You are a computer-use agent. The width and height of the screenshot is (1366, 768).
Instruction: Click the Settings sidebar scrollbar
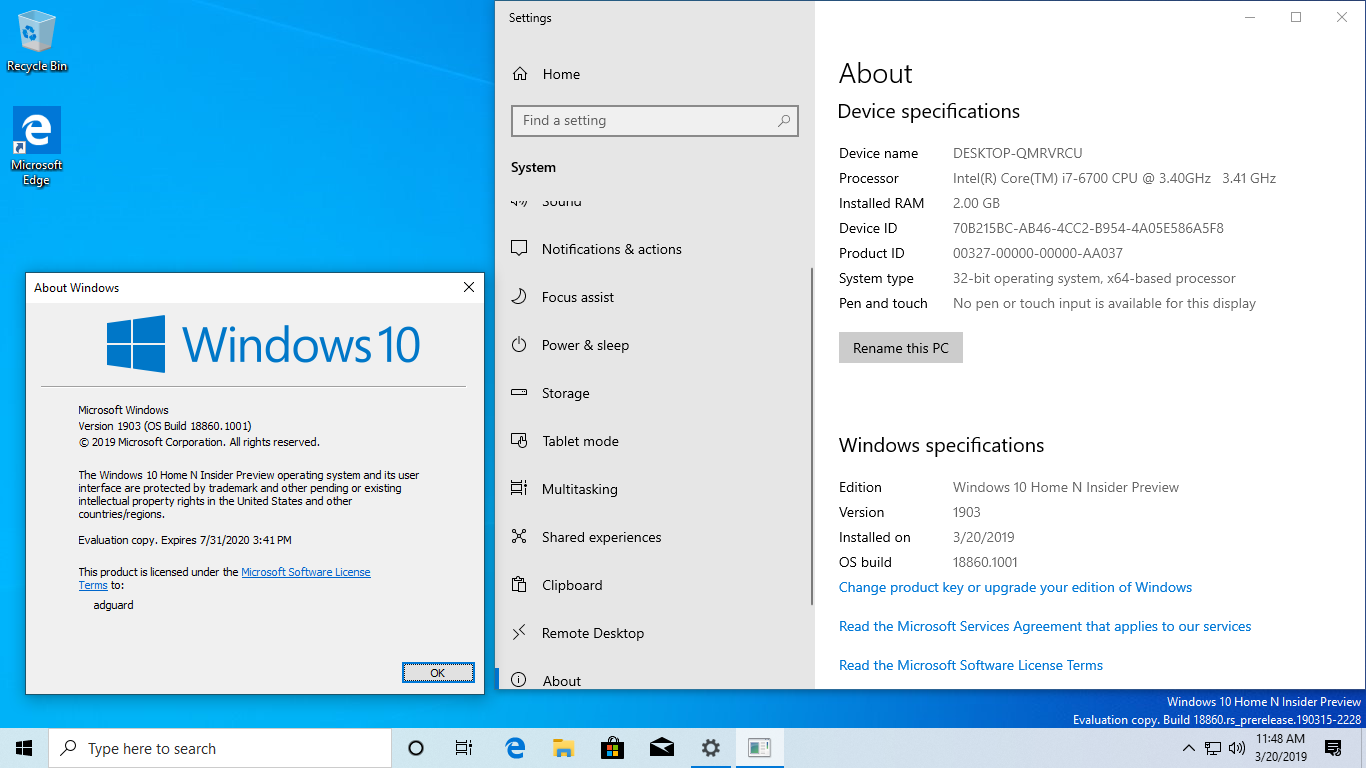coord(812,436)
